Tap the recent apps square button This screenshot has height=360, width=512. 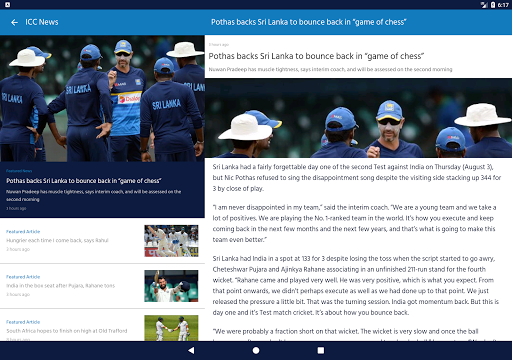[321, 350]
